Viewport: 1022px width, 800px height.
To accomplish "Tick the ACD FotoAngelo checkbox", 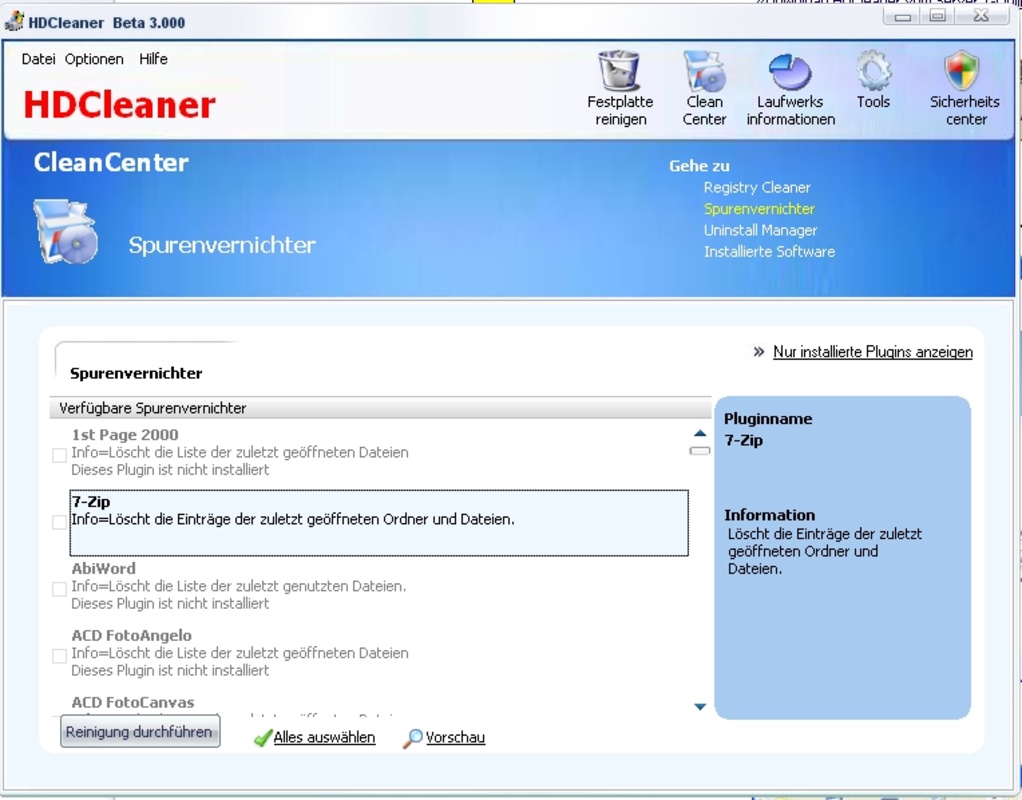I will click(x=59, y=655).
